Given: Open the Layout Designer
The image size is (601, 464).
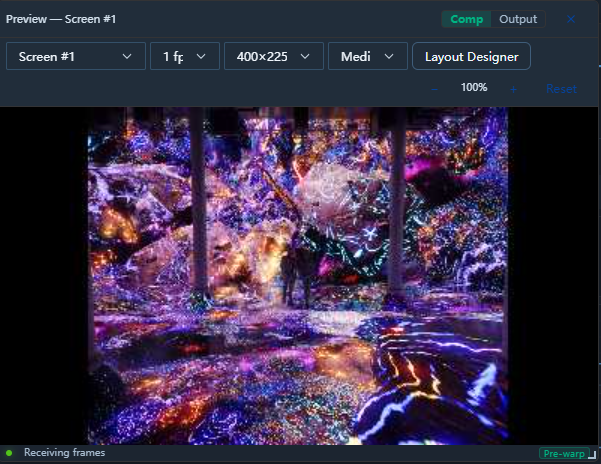Looking at the screenshot, I should pyautogui.click(x=471, y=56).
